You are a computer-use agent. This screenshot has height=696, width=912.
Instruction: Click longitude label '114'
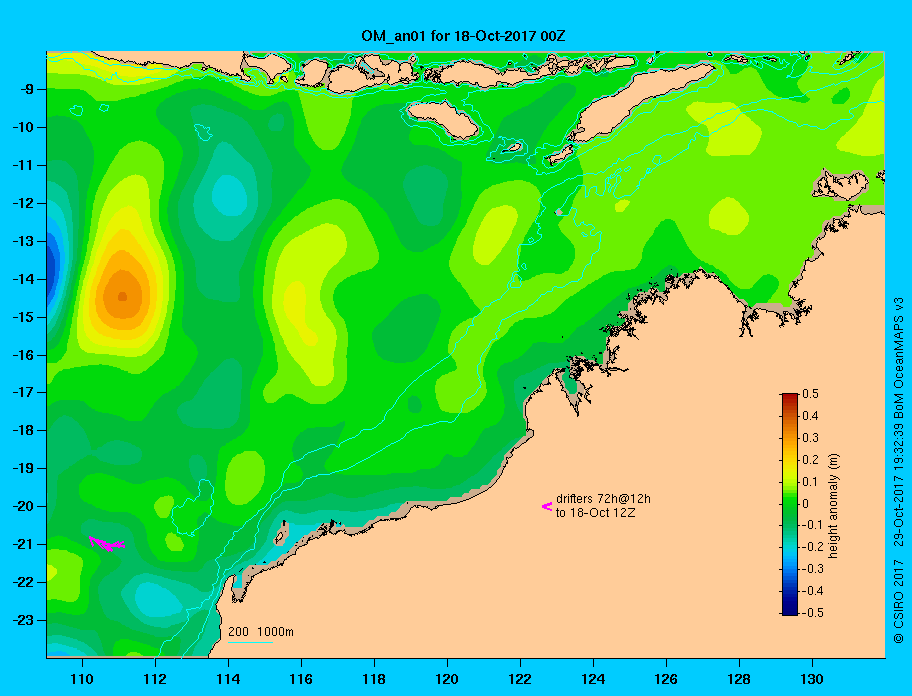pos(229,679)
